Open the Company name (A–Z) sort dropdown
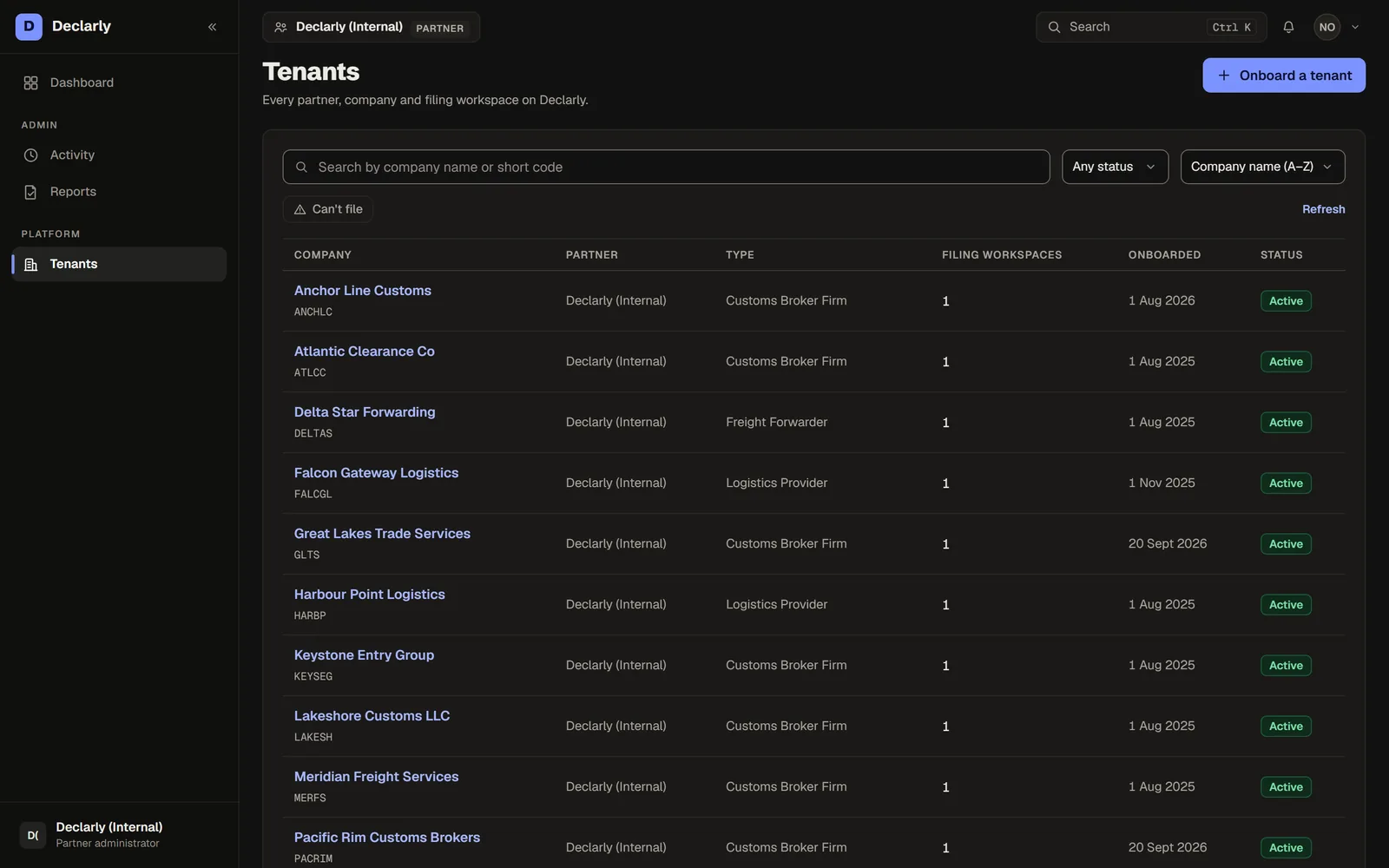This screenshot has width=1389, height=868. pyautogui.click(x=1262, y=167)
